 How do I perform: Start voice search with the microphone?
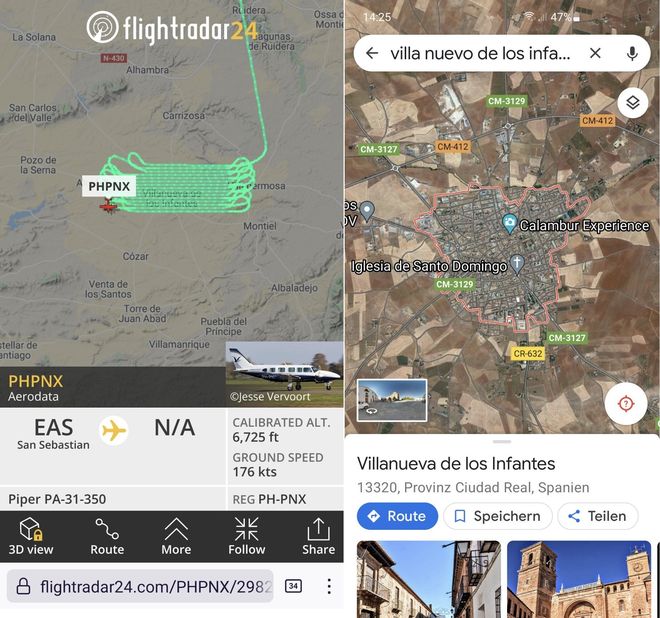(x=632, y=53)
